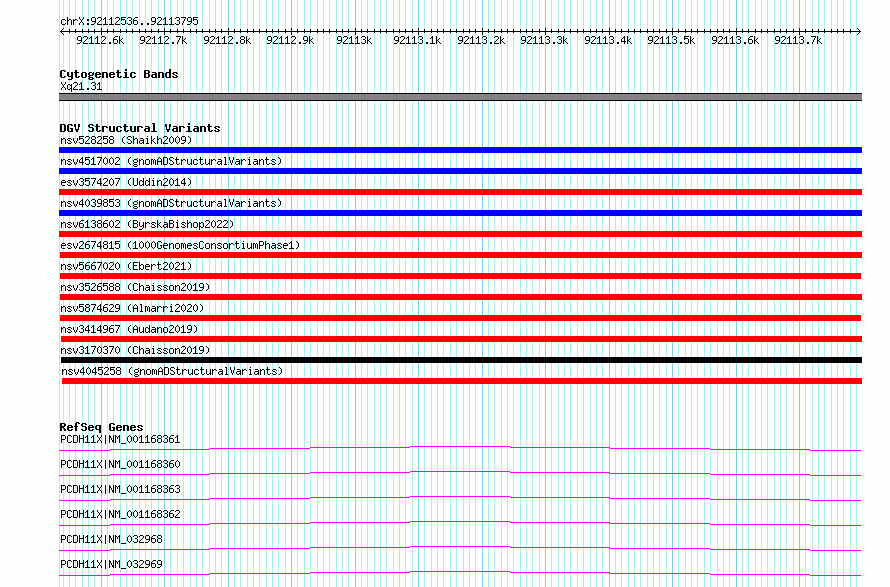Screen dimensions: 890x587
Task: Open transcript PCDH11X|NM_001168362 label
Action: [x=120, y=514]
